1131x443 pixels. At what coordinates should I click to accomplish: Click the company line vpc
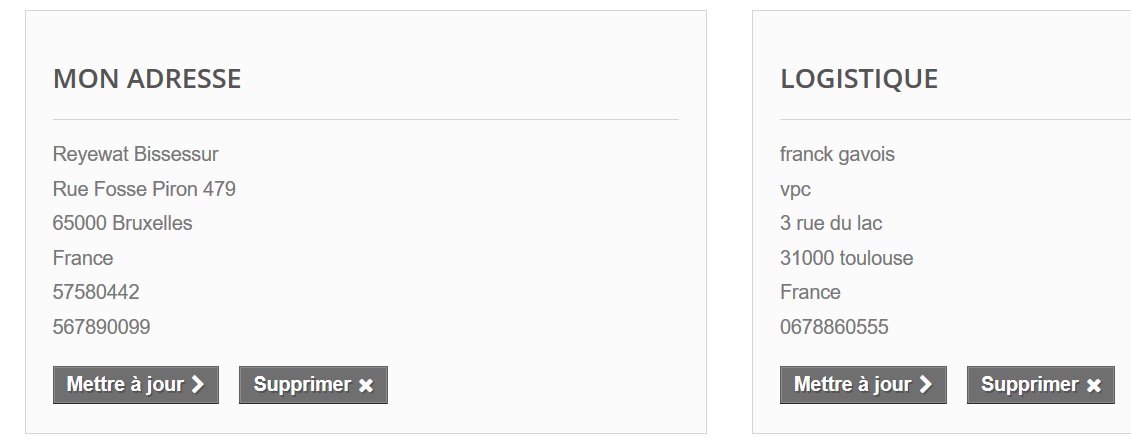coord(795,189)
